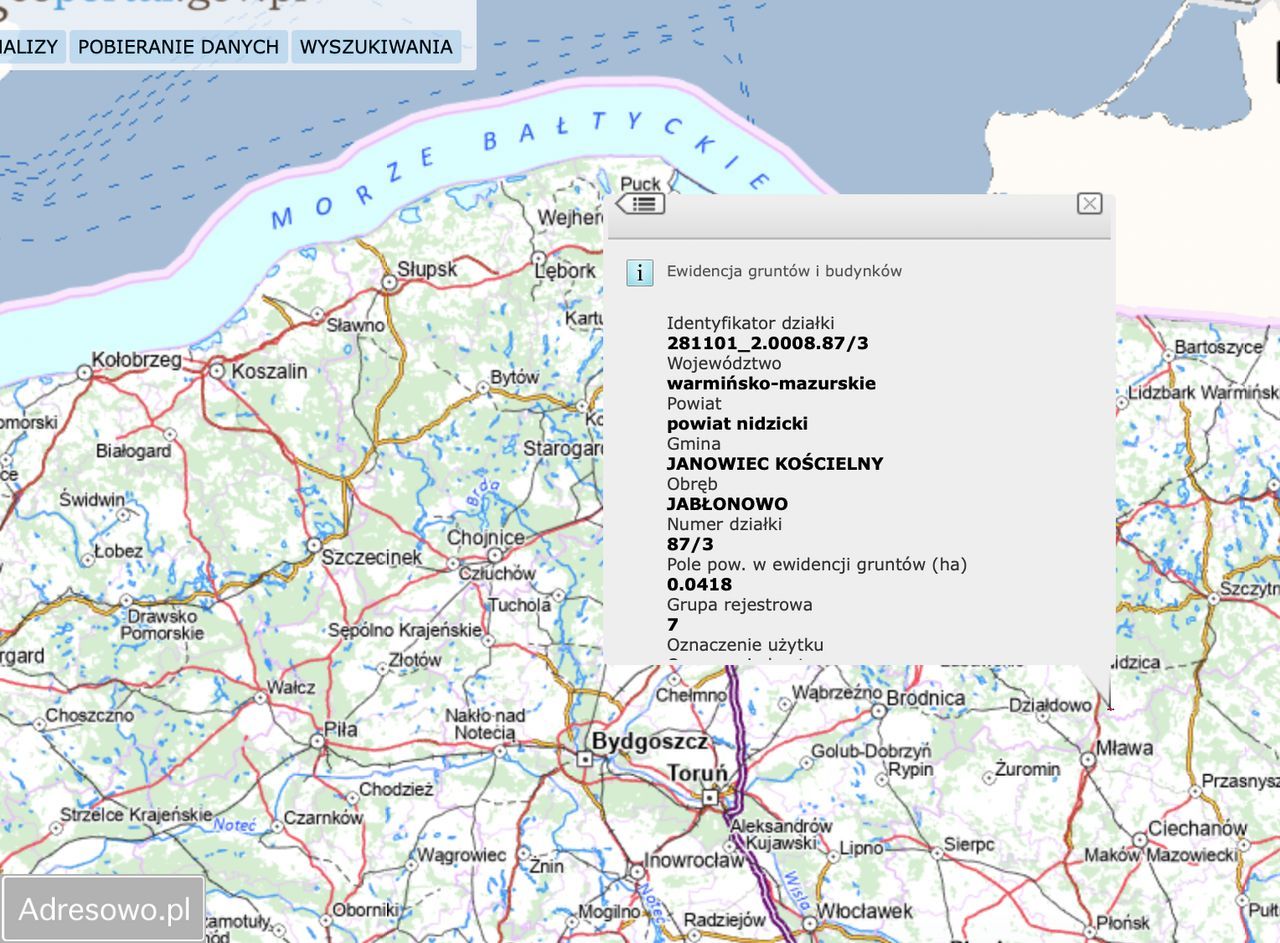Click the Kołobrzeg city marker circle

point(85,372)
